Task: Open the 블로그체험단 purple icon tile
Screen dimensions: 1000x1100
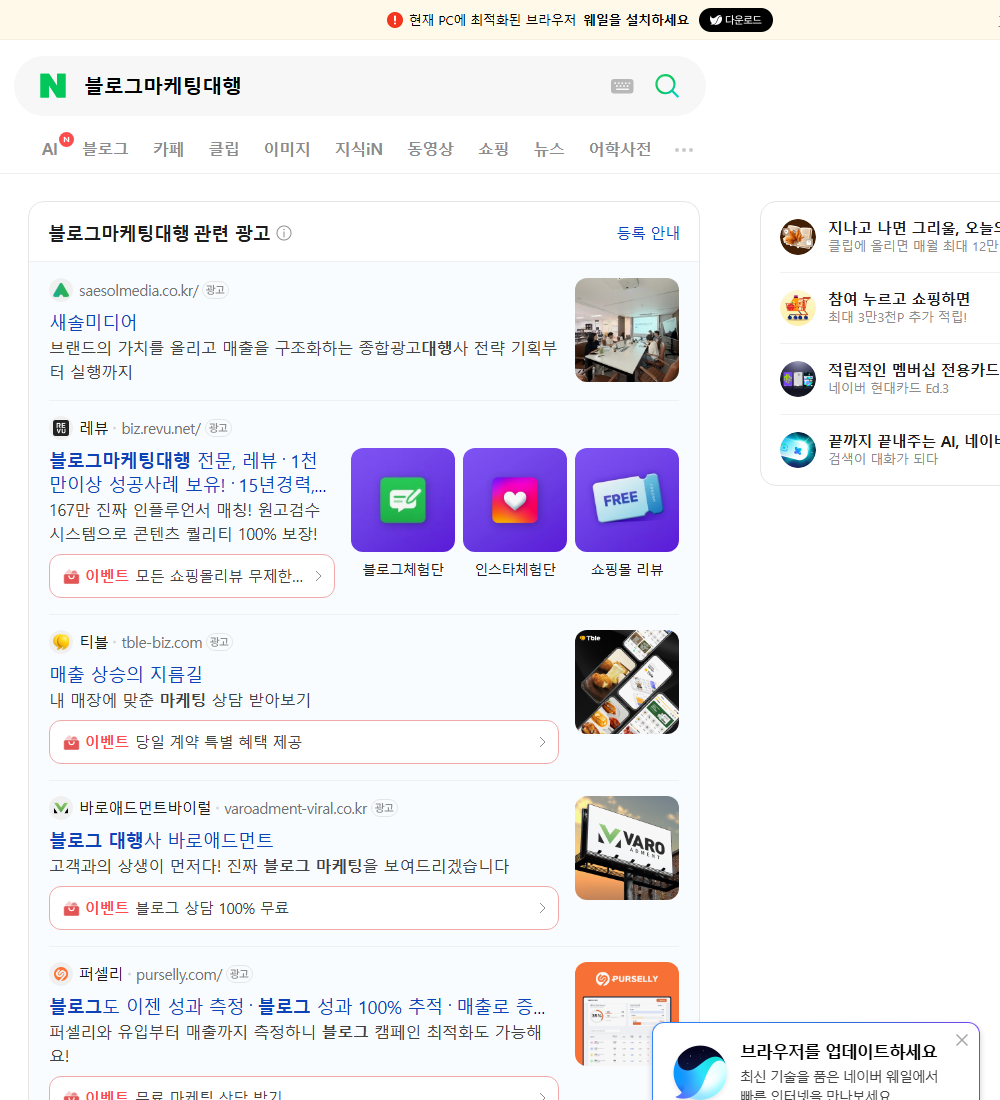Action: point(403,500)
